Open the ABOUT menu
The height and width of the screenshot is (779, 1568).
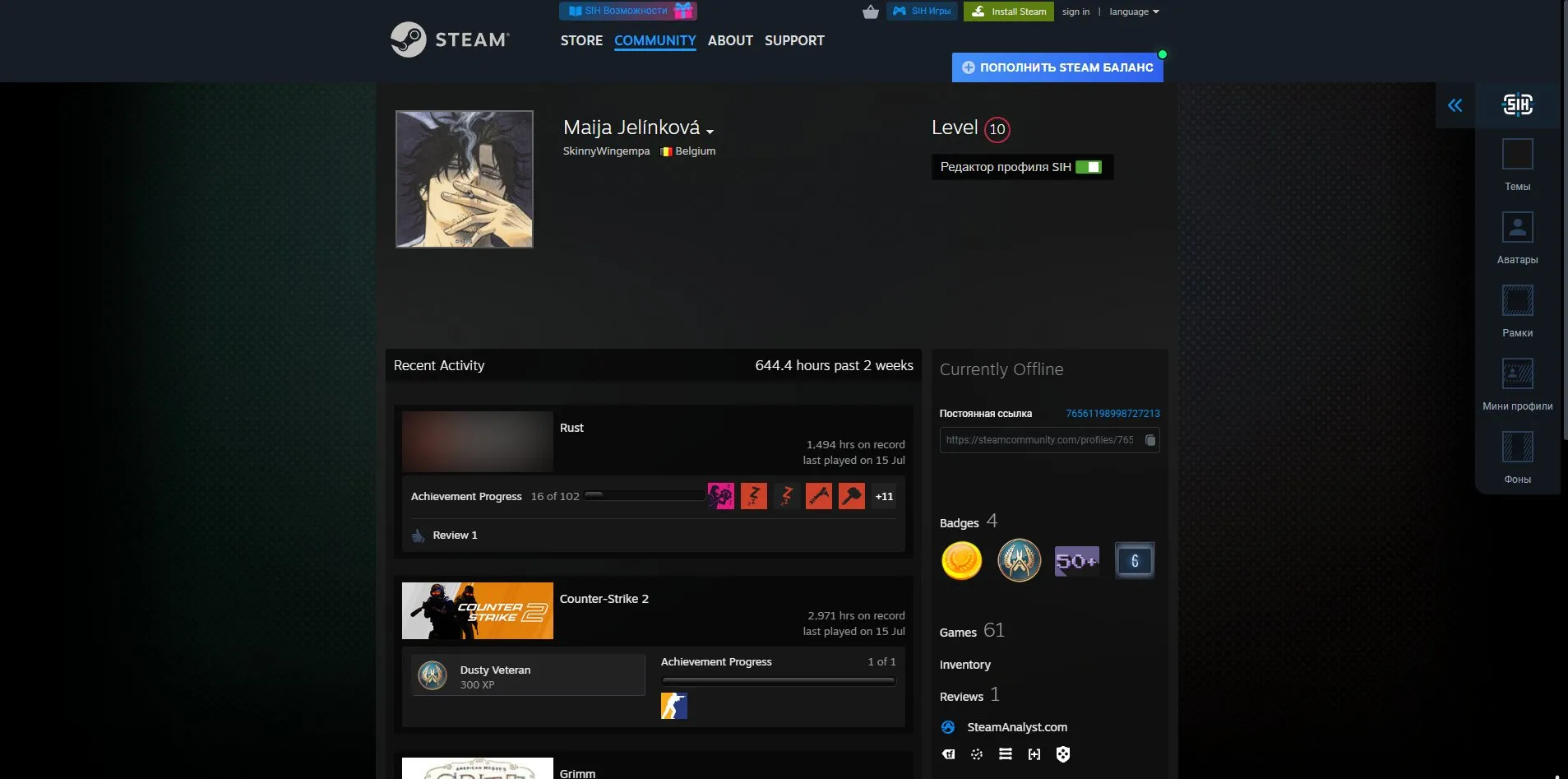[730, 40]
